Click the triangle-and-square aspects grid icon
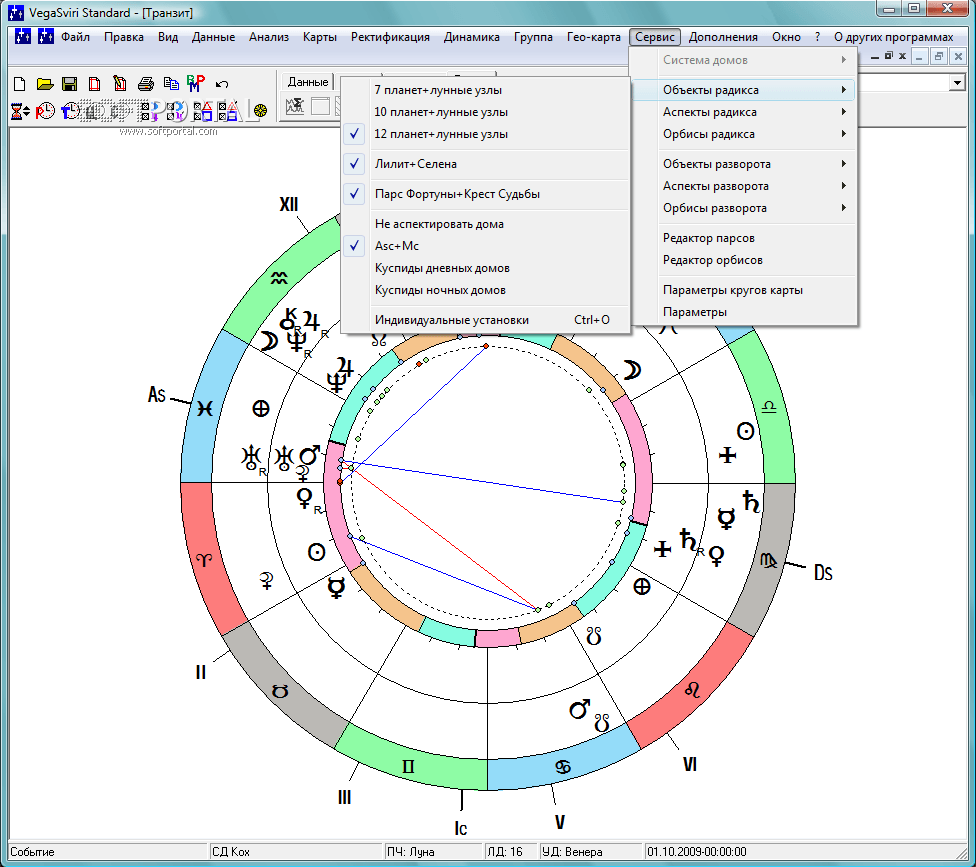 [203, 111]
